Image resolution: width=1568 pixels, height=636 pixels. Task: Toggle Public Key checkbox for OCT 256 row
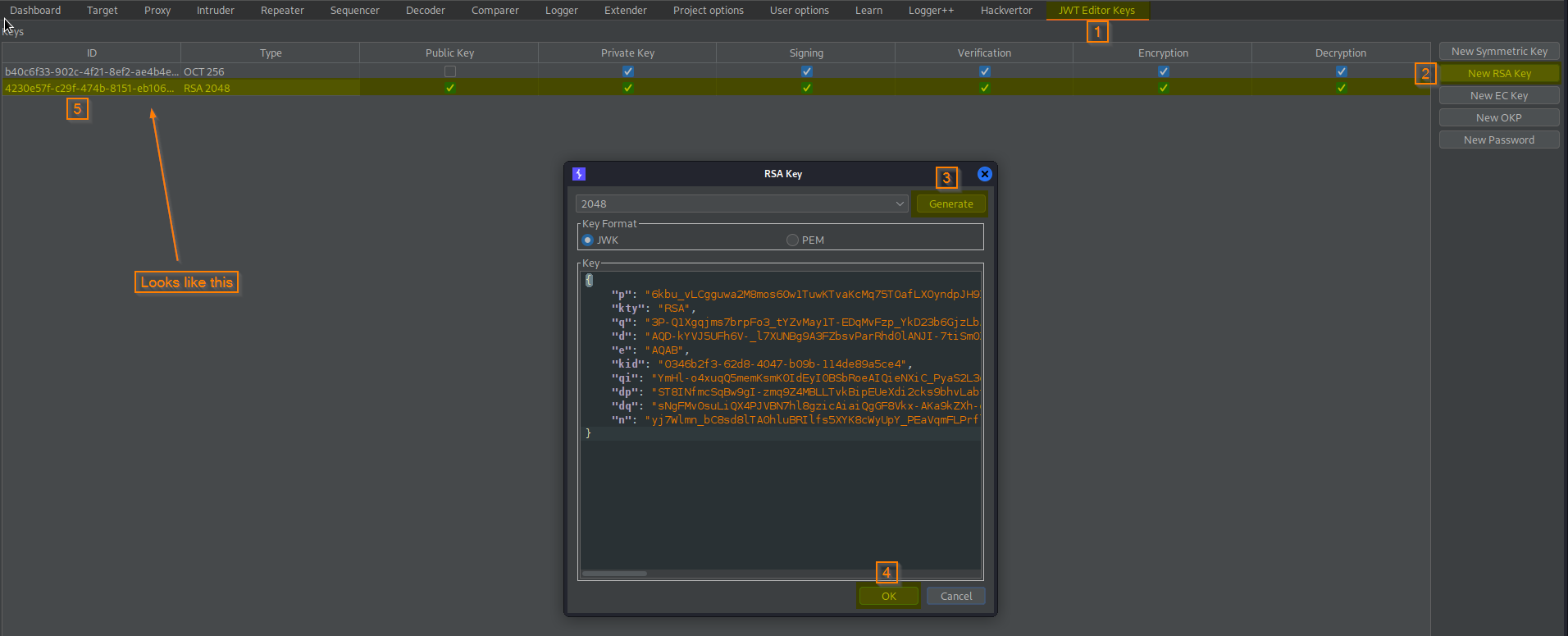pos(450,71)
